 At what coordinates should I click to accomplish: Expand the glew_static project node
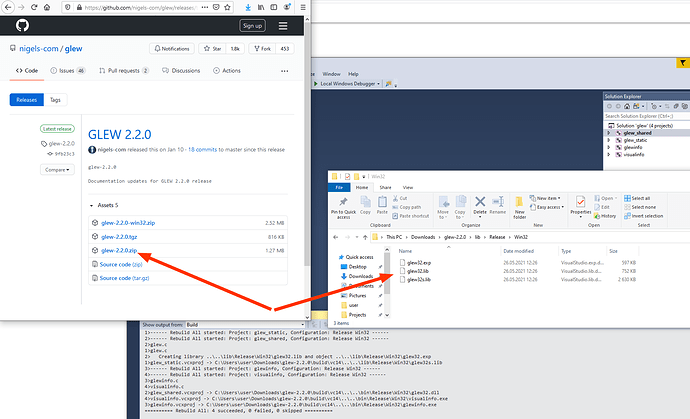[x=609, y=140]
